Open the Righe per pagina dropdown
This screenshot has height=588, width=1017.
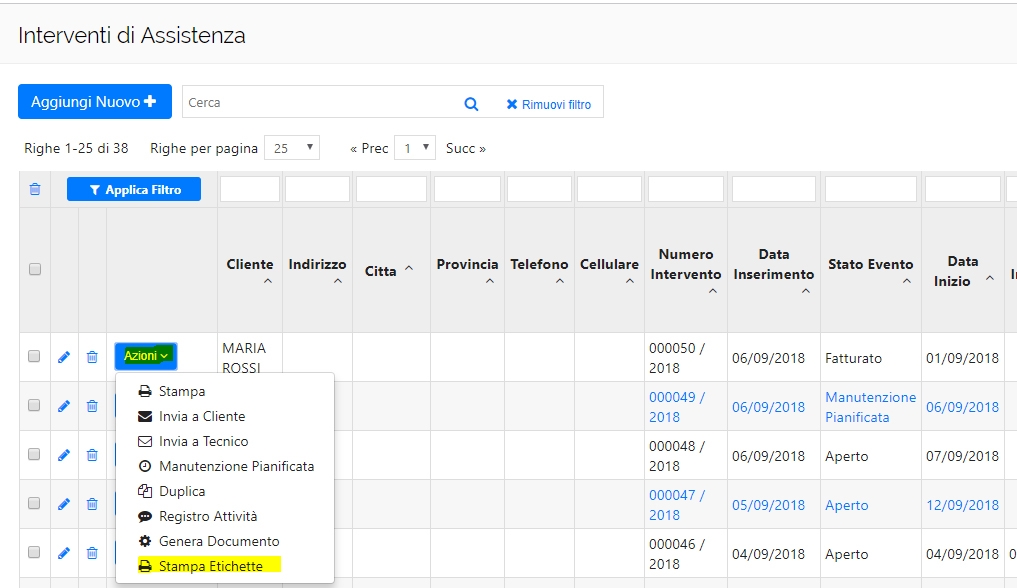(x=292, y=148)
